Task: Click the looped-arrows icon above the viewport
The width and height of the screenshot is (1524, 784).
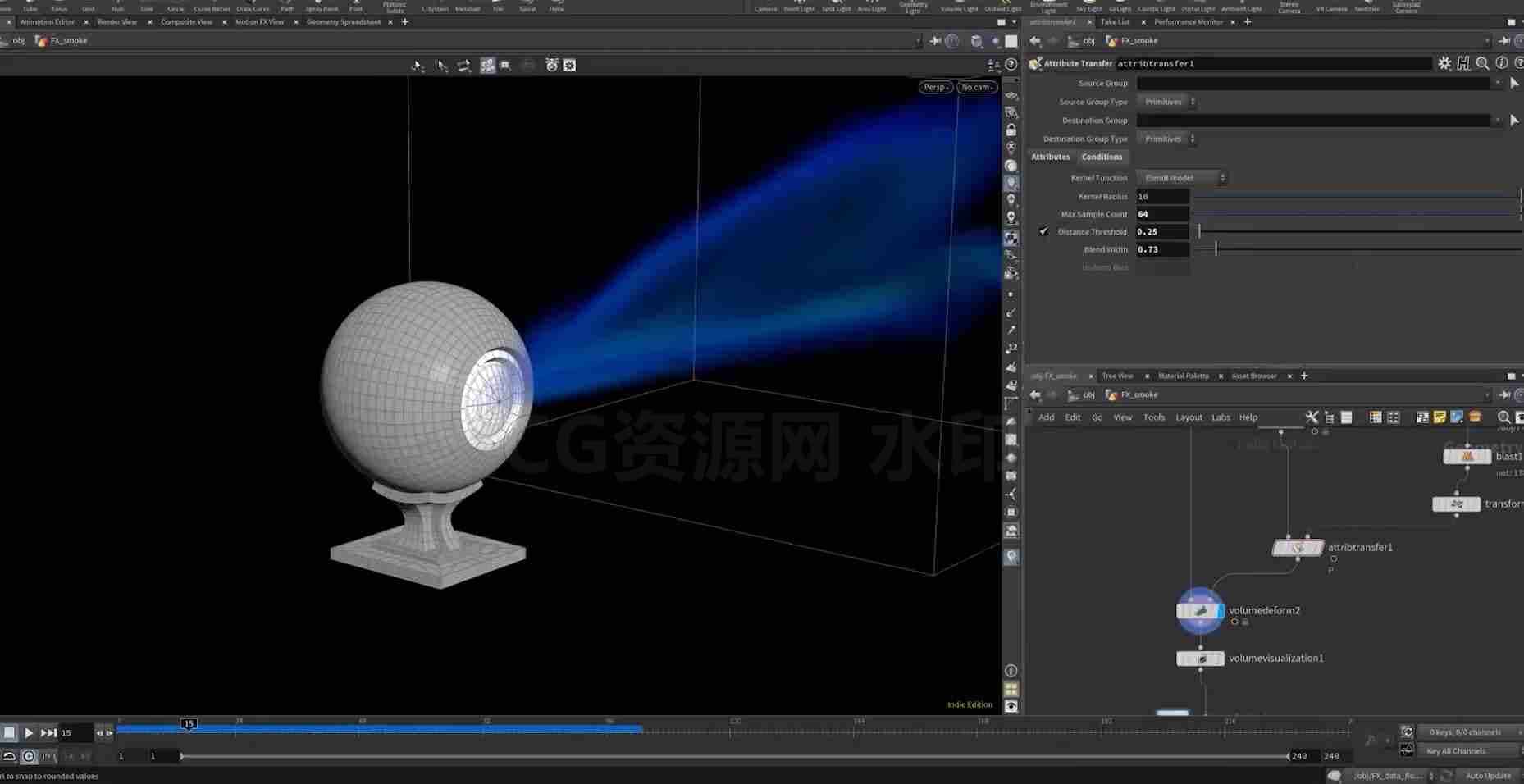Action: click(x=464, y=66)
